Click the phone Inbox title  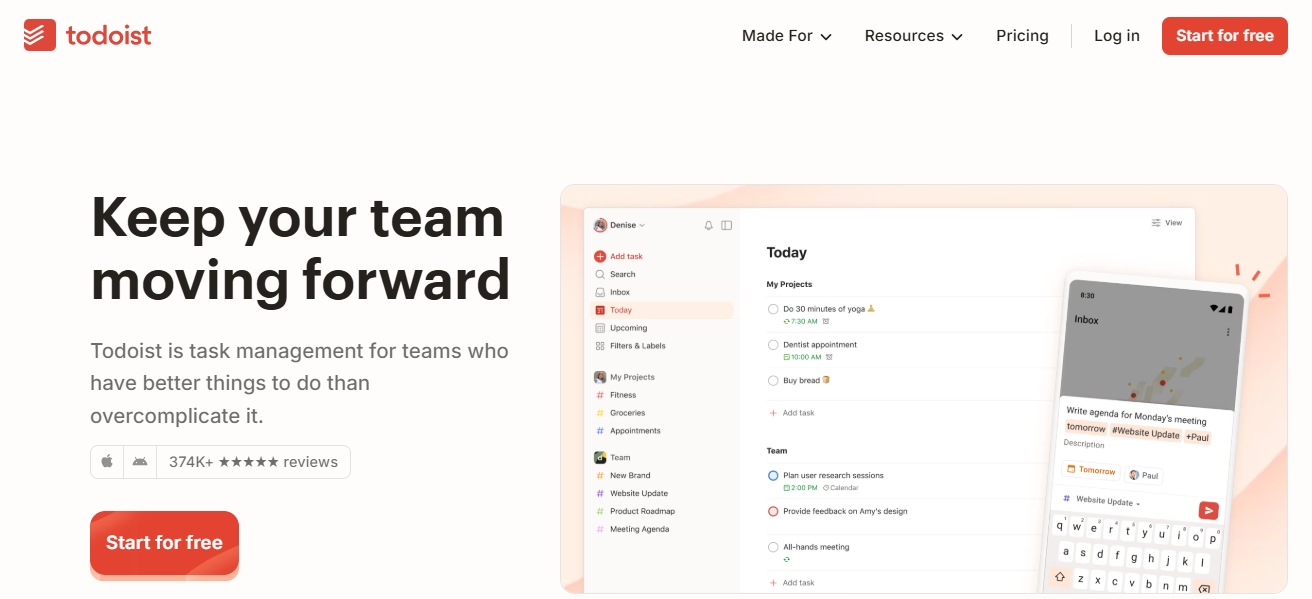[1086, 320]
